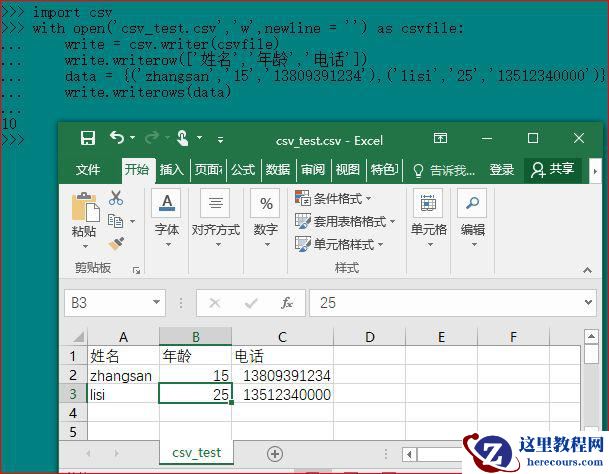Click previous sheet navigation arrow
The height and width of the screenshot is (474, 609).
pyautogui.click(x=88, y=453)
